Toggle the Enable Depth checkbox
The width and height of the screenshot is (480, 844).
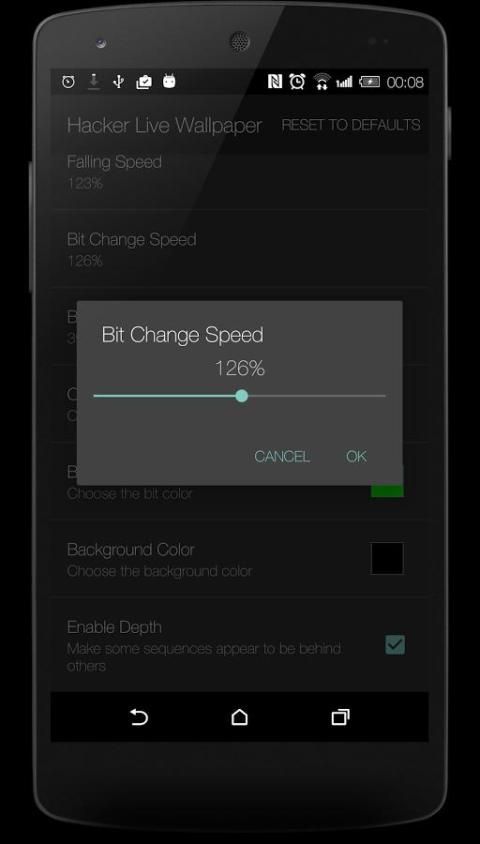(x=395, y=644)
